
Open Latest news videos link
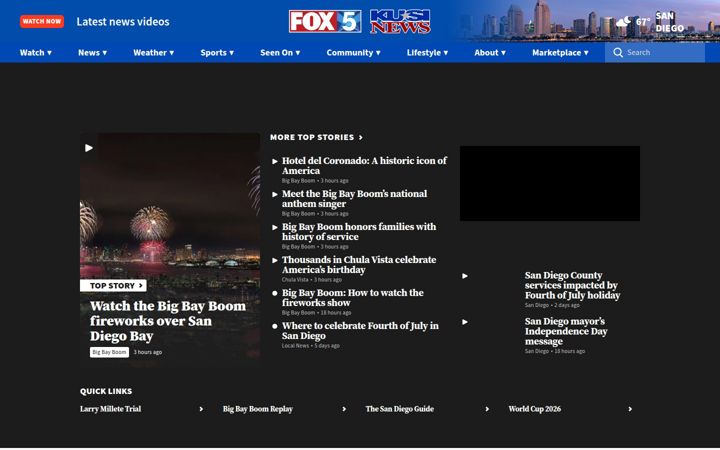point(123,22)
